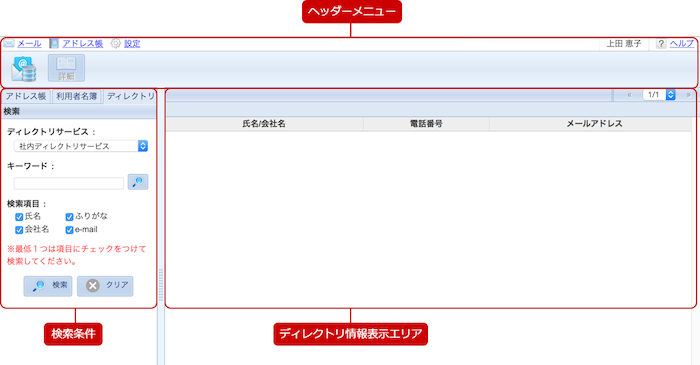The height and width of the screenshot is (365, 700).
Task: Click the クリア clear button
Action: tap(105, 286)
